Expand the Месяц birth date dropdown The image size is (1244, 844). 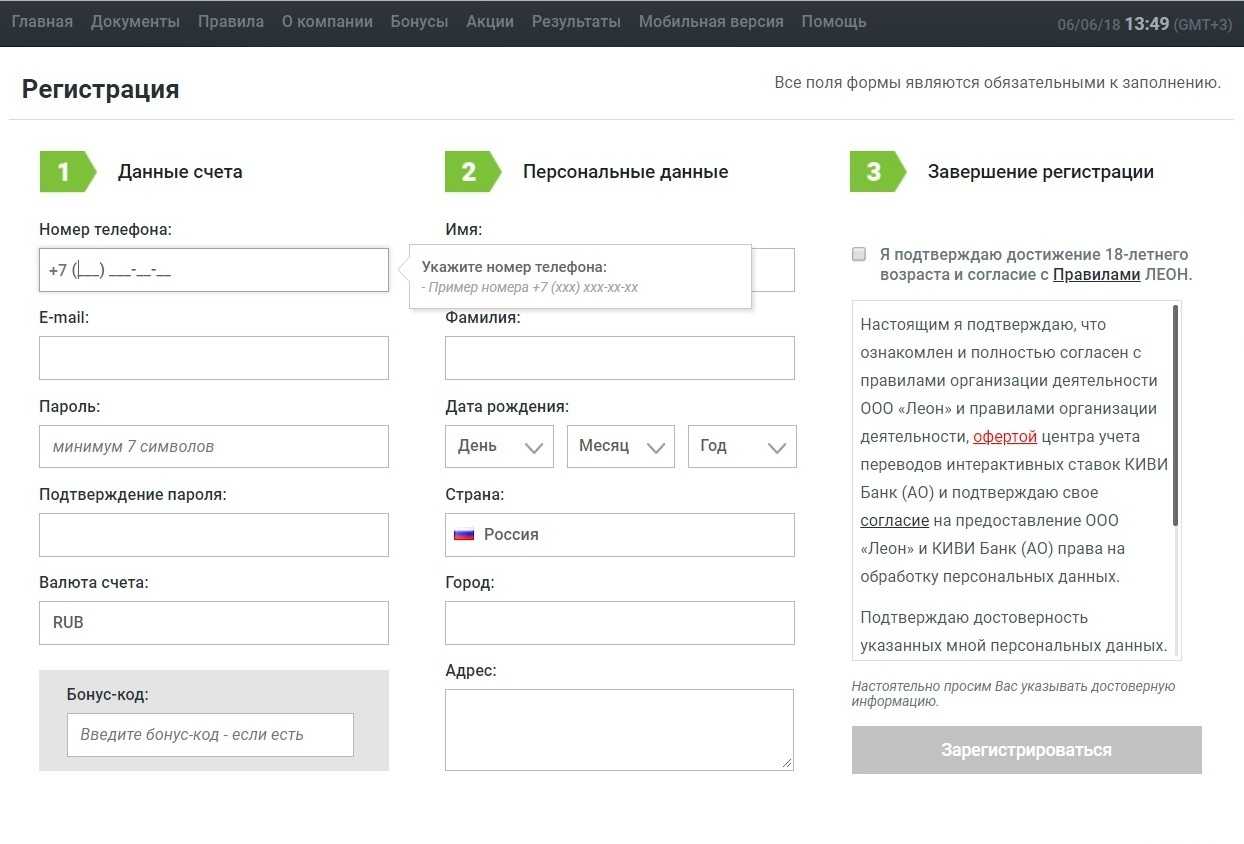click(x=621, y=446)
